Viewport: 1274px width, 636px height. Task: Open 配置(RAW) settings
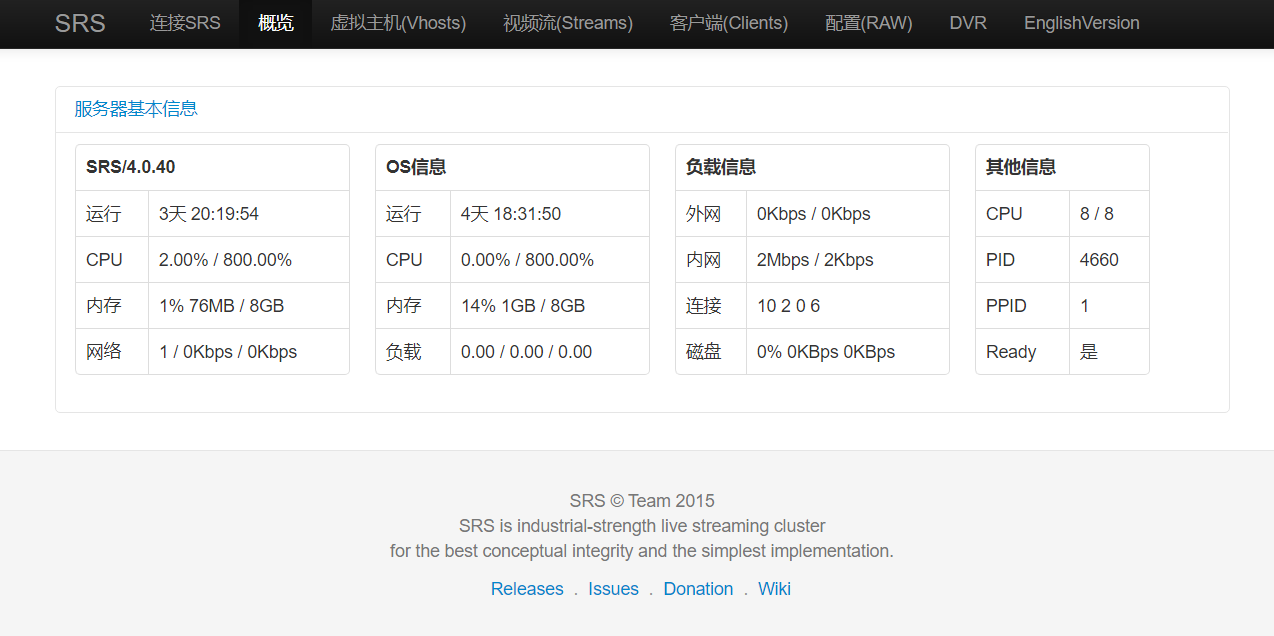click(869, 23)
